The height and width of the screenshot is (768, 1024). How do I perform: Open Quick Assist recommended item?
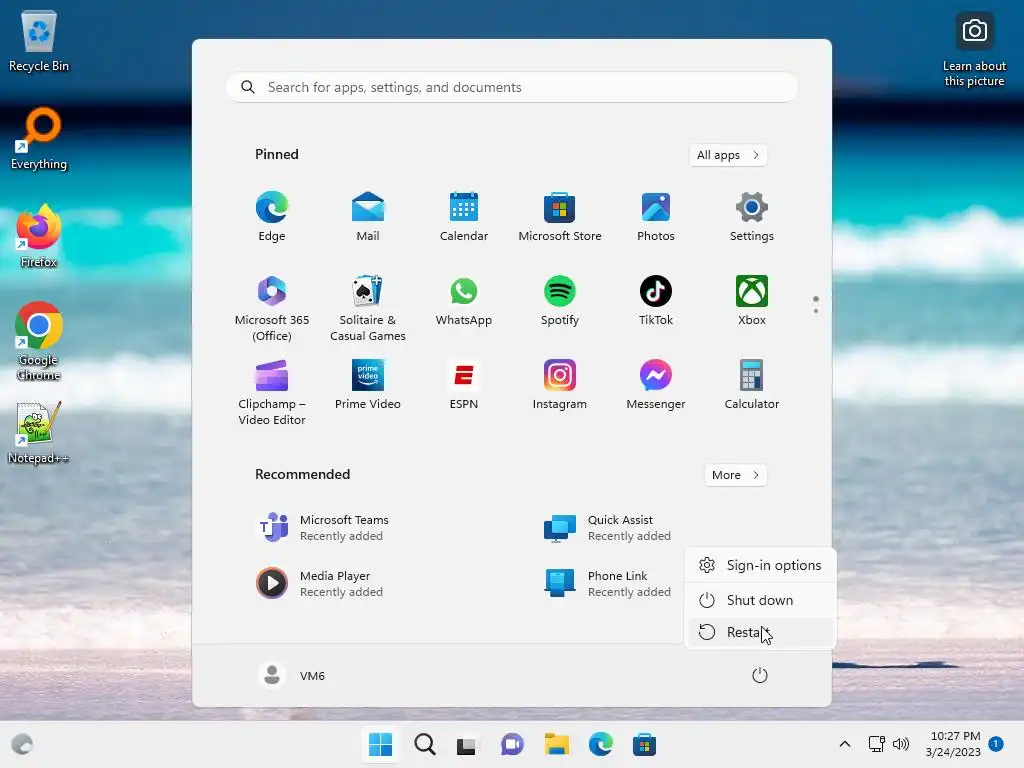(x=607, y=528)
